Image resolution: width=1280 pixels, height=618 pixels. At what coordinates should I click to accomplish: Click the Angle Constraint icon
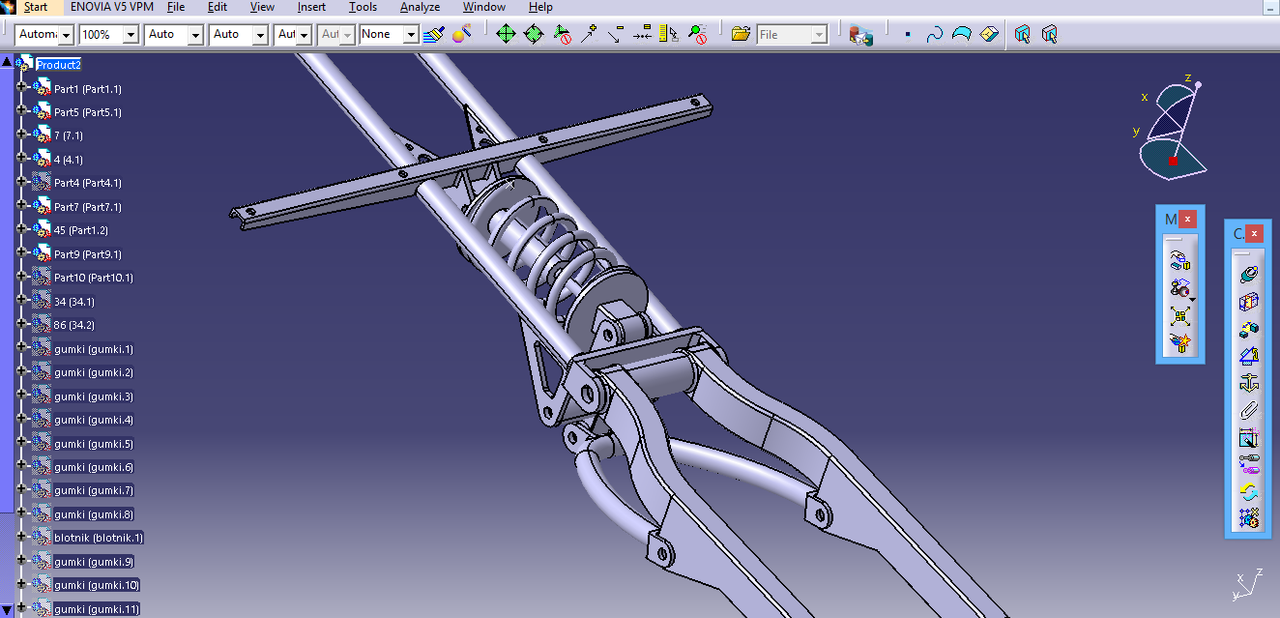pyautogui.click(x=1248, y=355)
